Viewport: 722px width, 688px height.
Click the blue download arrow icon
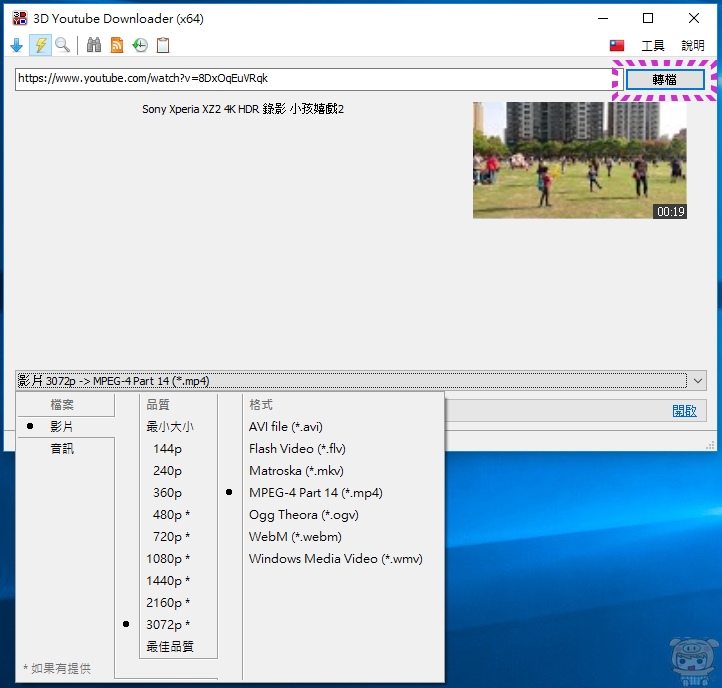click(16, 45)
